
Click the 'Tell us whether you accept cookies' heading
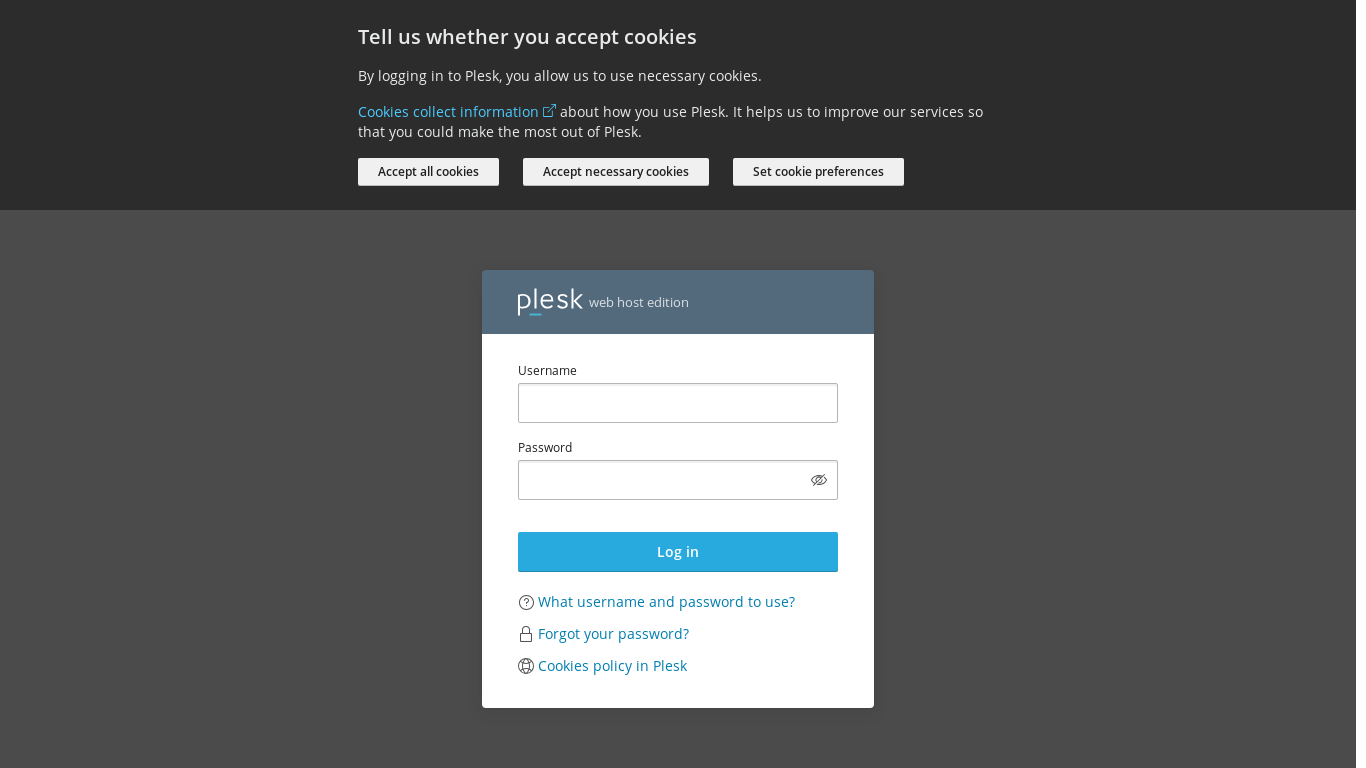click(527, 37)
